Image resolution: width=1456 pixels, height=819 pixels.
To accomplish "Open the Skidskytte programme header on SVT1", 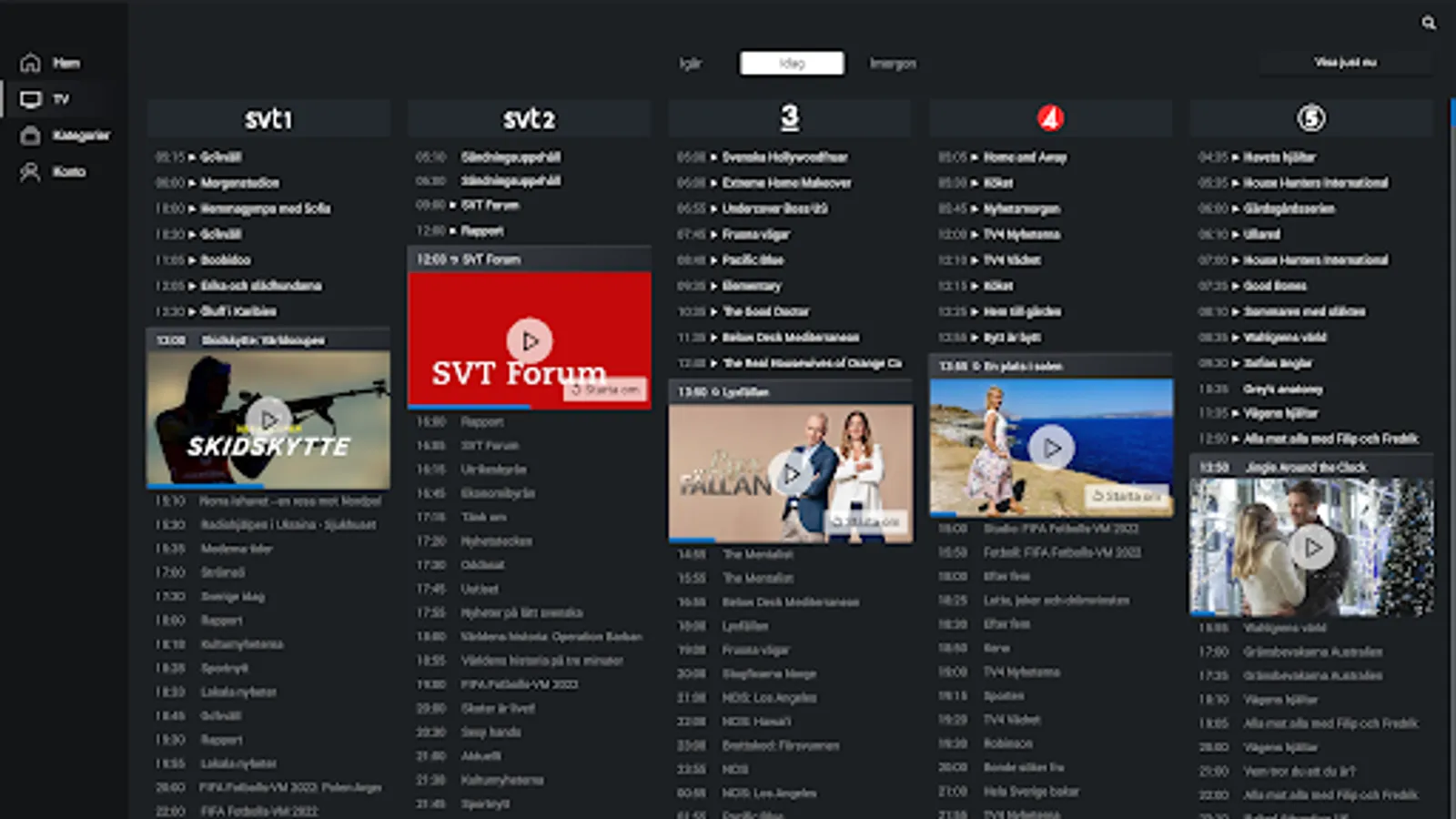I will tap(268, 340).
